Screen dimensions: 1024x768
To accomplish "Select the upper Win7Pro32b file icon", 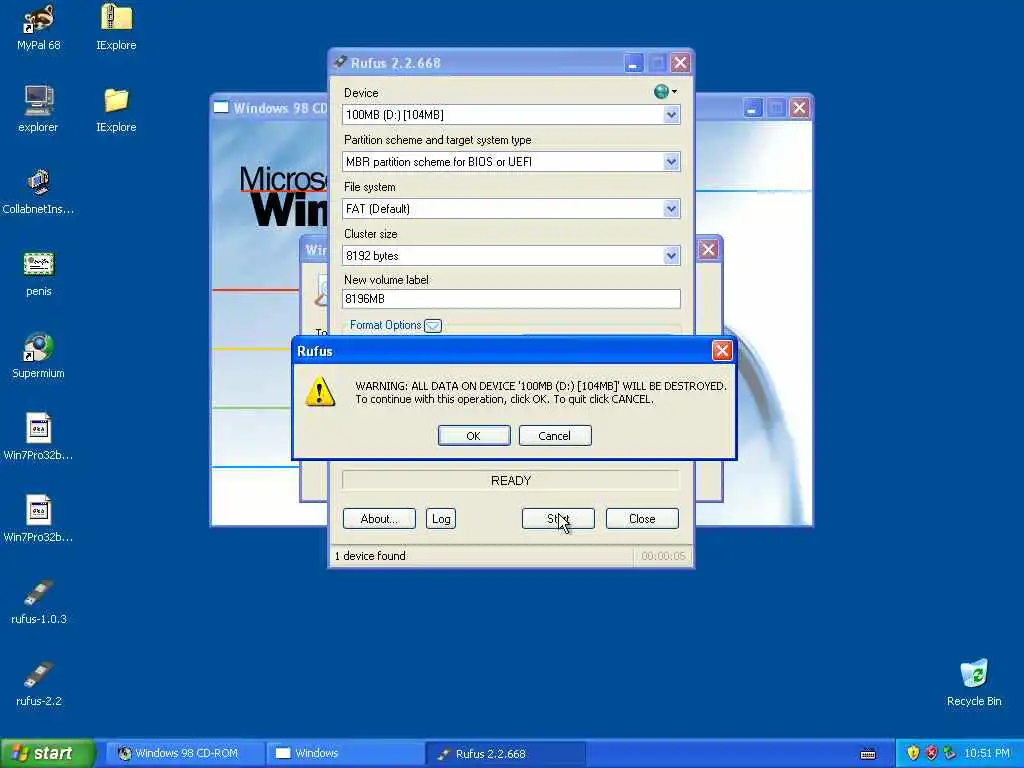I will 39,428.
